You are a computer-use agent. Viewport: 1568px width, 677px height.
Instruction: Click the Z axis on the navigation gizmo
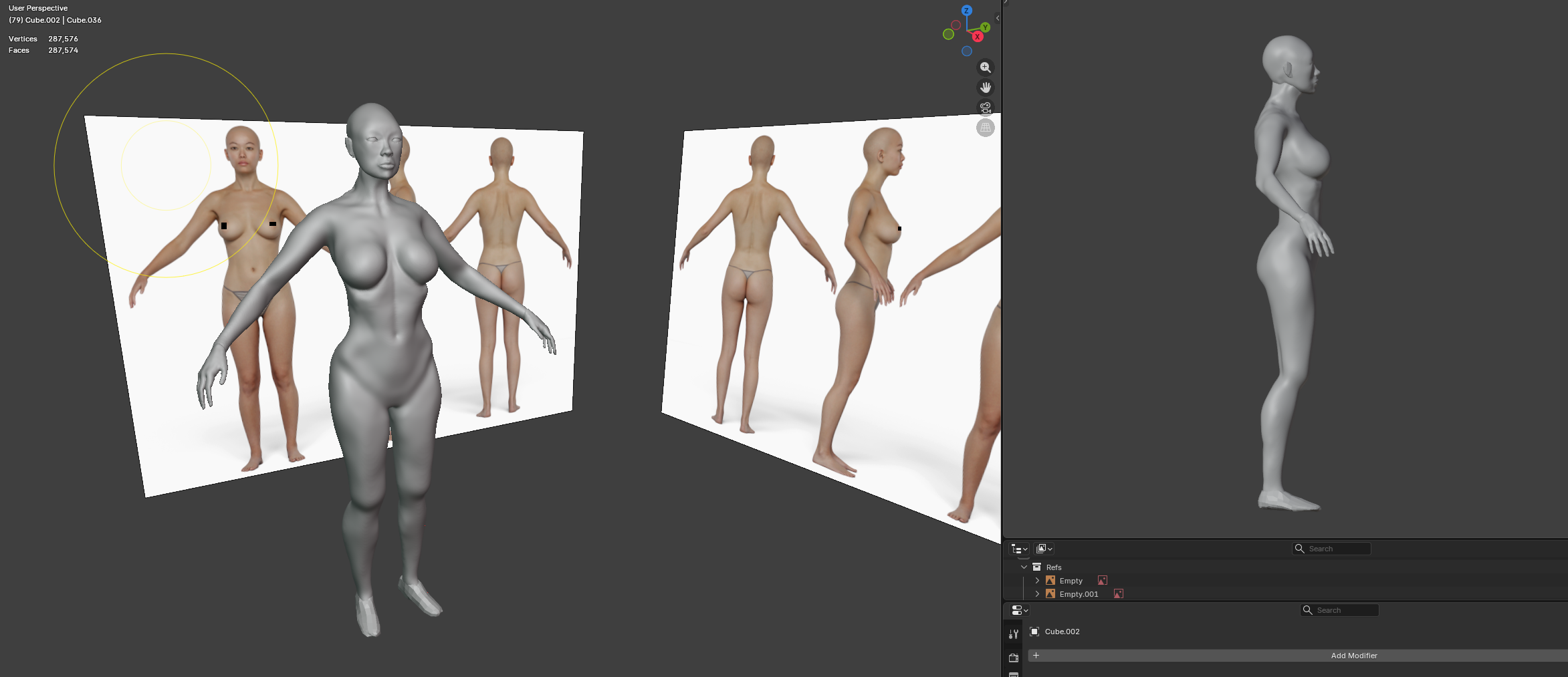[966, 11]
